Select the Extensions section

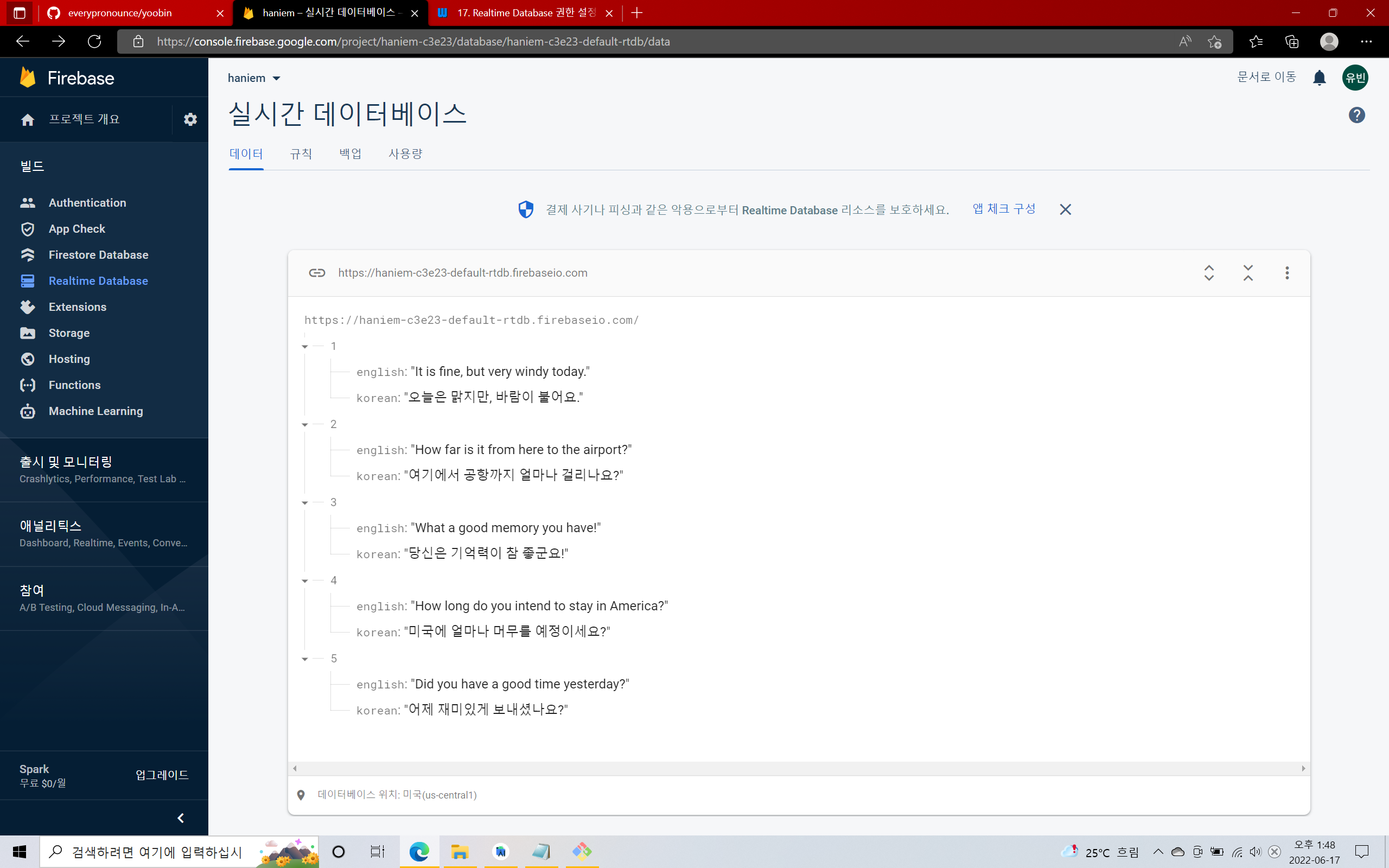tap(78, 307)
